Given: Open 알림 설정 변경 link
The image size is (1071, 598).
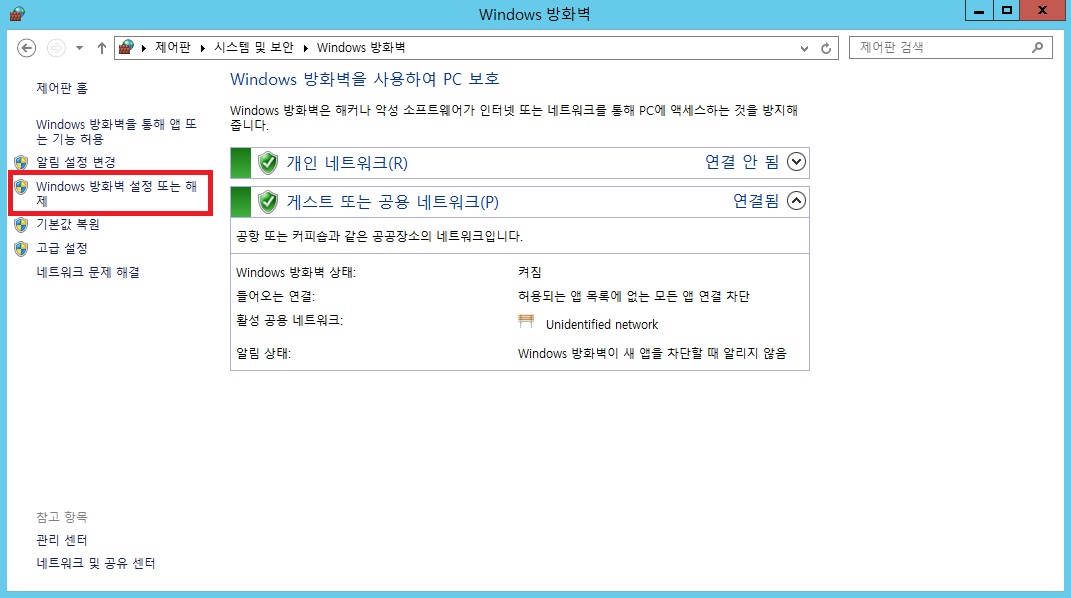Looking at the screenshot, I should 76,162.
